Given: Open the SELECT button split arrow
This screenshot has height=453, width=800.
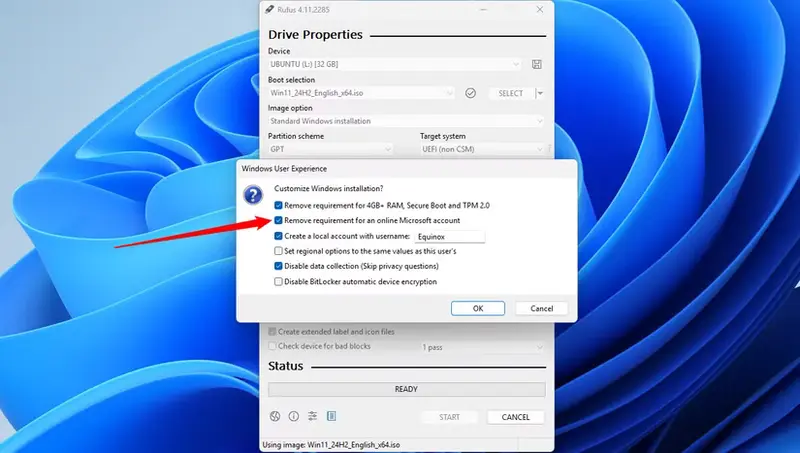Looking at the screenshot, I should (x=540, y=93).
